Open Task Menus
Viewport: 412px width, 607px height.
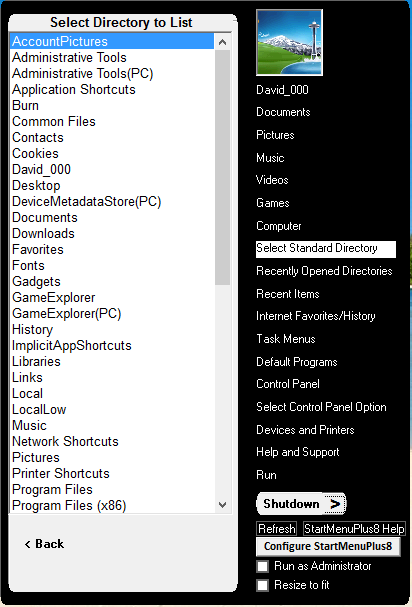pos(286,339)
